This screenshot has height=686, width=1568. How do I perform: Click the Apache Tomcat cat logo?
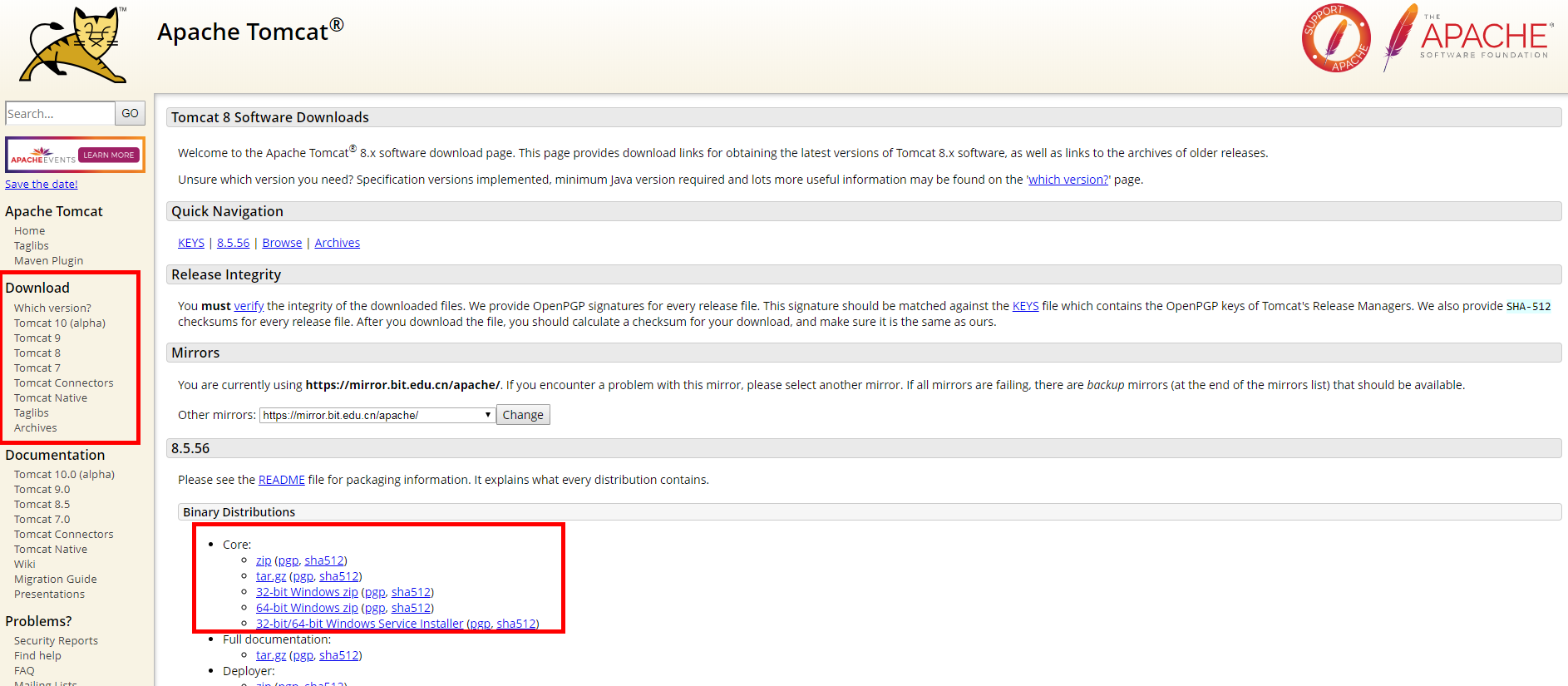(x=73, y=44)
